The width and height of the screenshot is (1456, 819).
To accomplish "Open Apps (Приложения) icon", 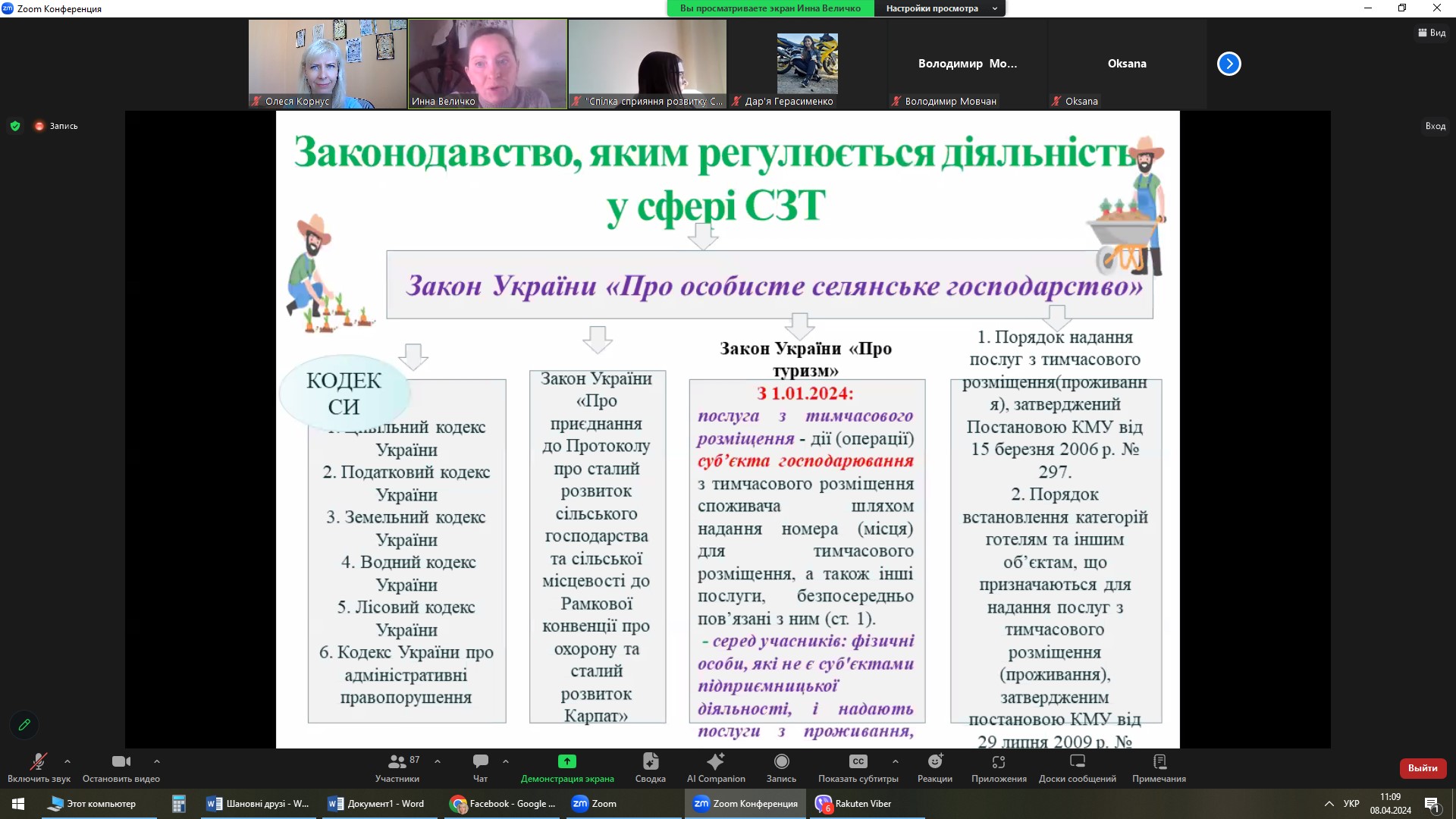I will click(x=998, y=762).
